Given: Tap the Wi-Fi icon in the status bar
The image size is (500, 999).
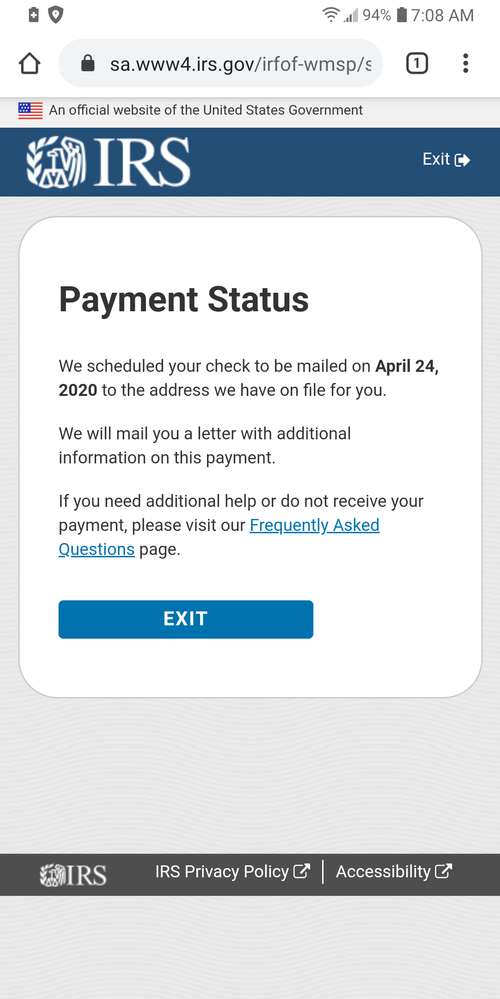Looking at the screenshot, I should point(331,15).
